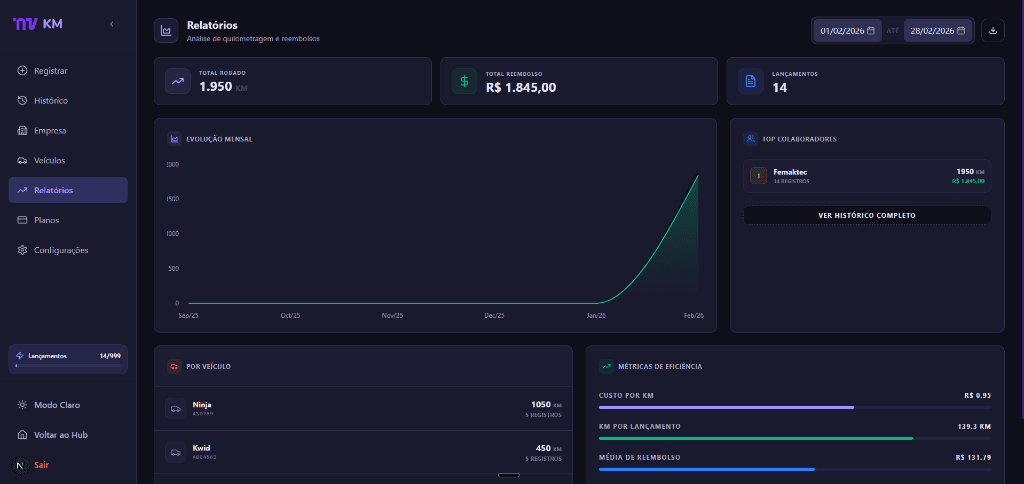Click the Total Reembolso dollar icon
The width and height of the screenshot is (1024, 484).
464,81
